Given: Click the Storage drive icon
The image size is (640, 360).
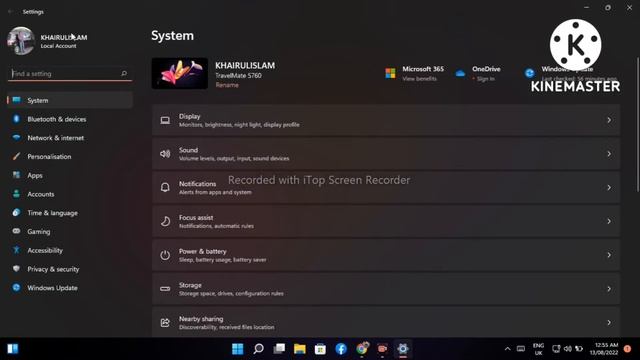Looking at the screenshot, I should pos(165,289).
